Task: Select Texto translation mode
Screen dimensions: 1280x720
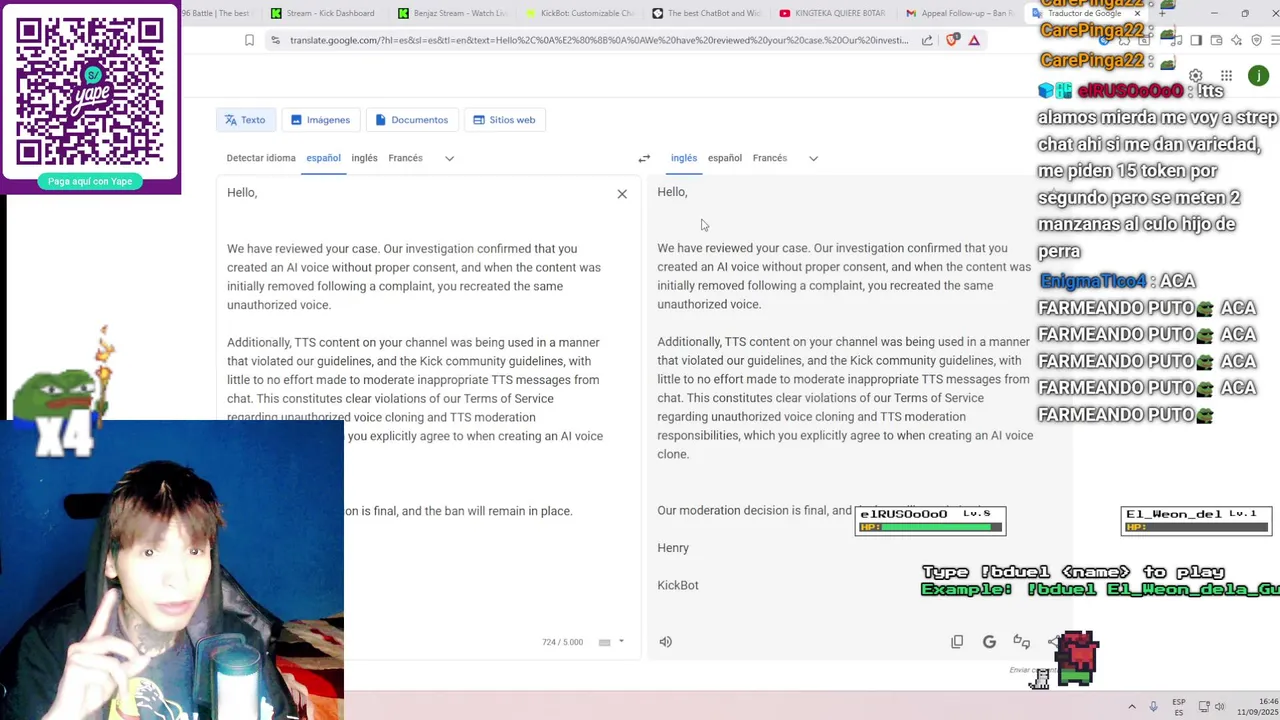Action: pyautogui.click(x=245, y=120)
